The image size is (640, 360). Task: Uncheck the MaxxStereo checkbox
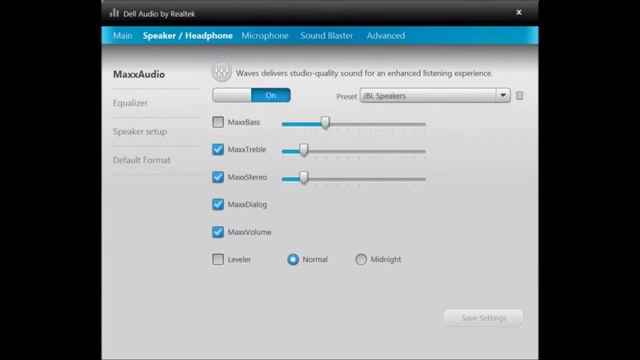click(218, 177)
